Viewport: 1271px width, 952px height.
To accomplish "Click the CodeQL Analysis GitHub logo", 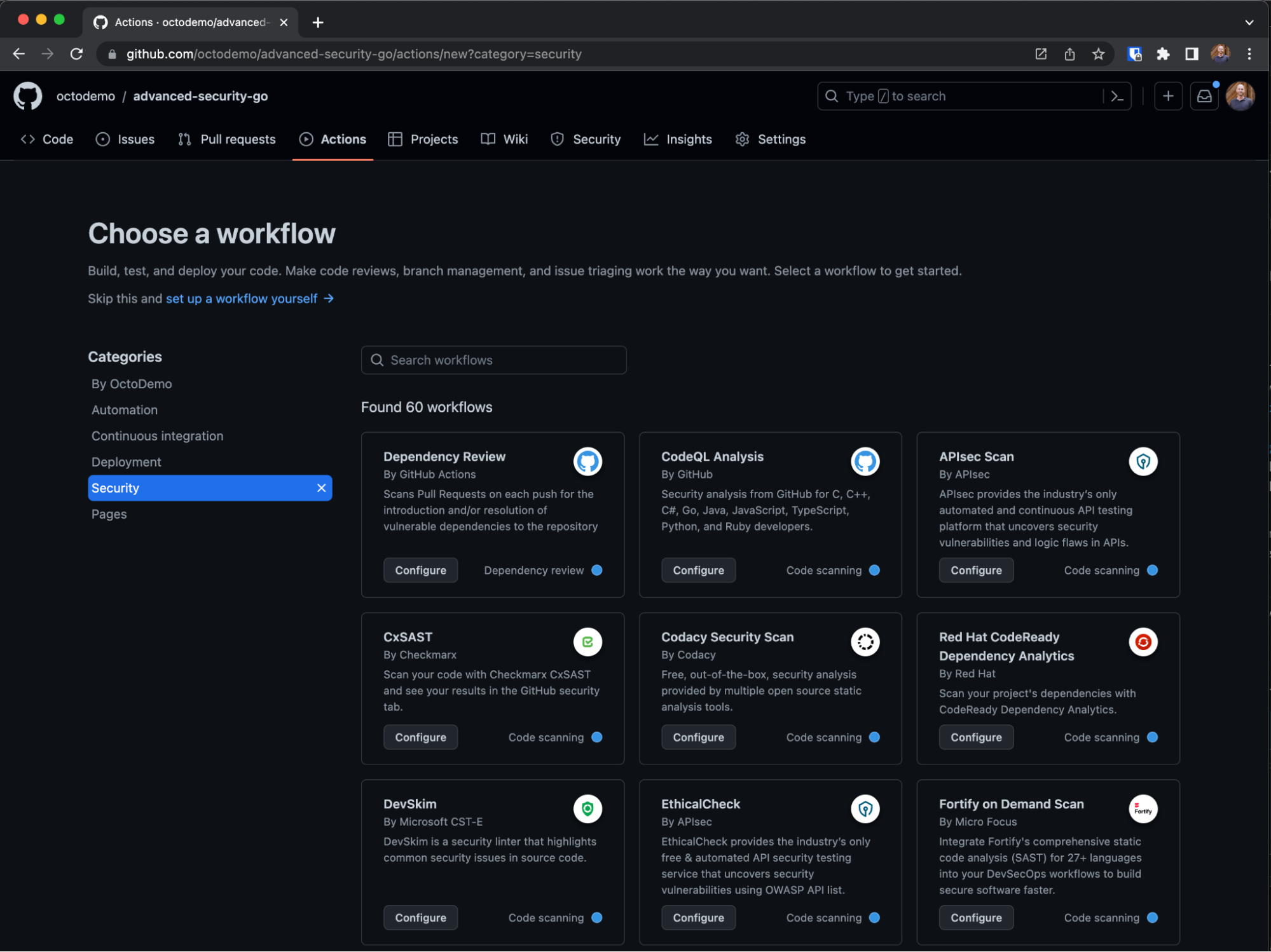I will pyautogui.click(x=864, y=461).
